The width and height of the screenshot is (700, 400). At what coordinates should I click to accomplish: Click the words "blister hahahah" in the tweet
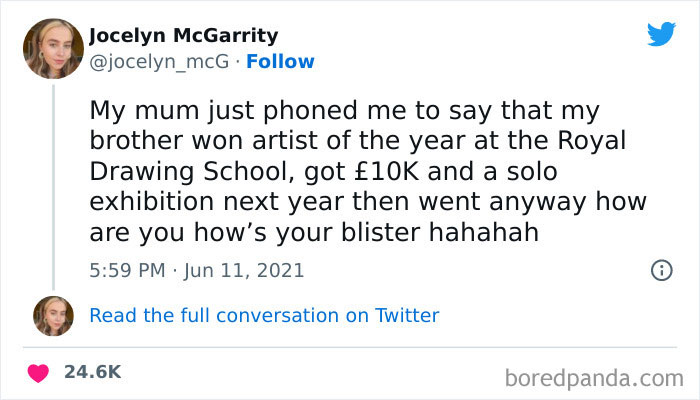tap(467, 232)
